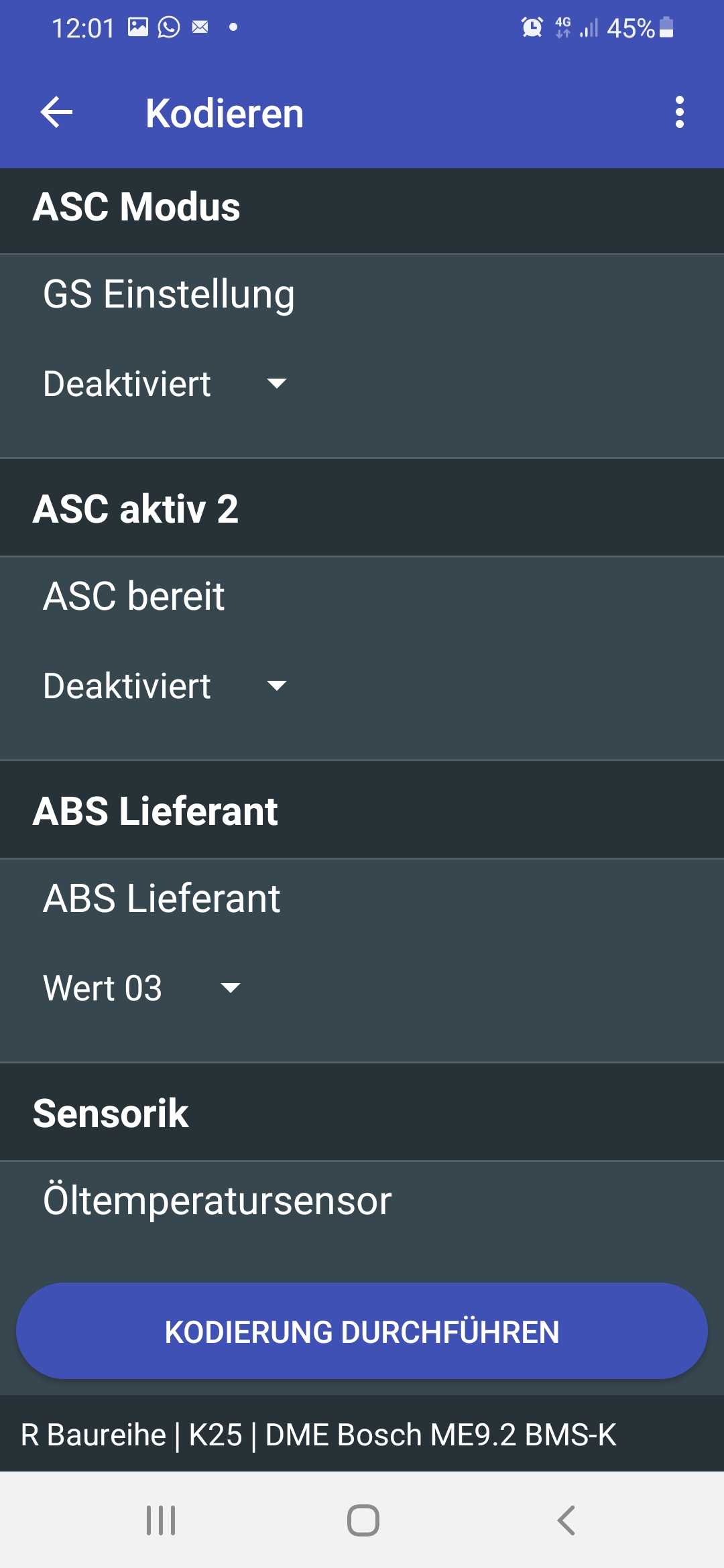Tap the Kodieren page title
Screen dimensions: 724x1568
point(225,113)
